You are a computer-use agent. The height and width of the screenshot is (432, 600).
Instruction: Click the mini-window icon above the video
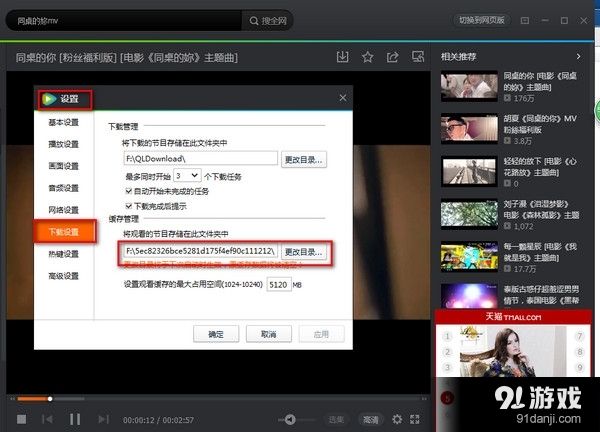tap(418, 57)
